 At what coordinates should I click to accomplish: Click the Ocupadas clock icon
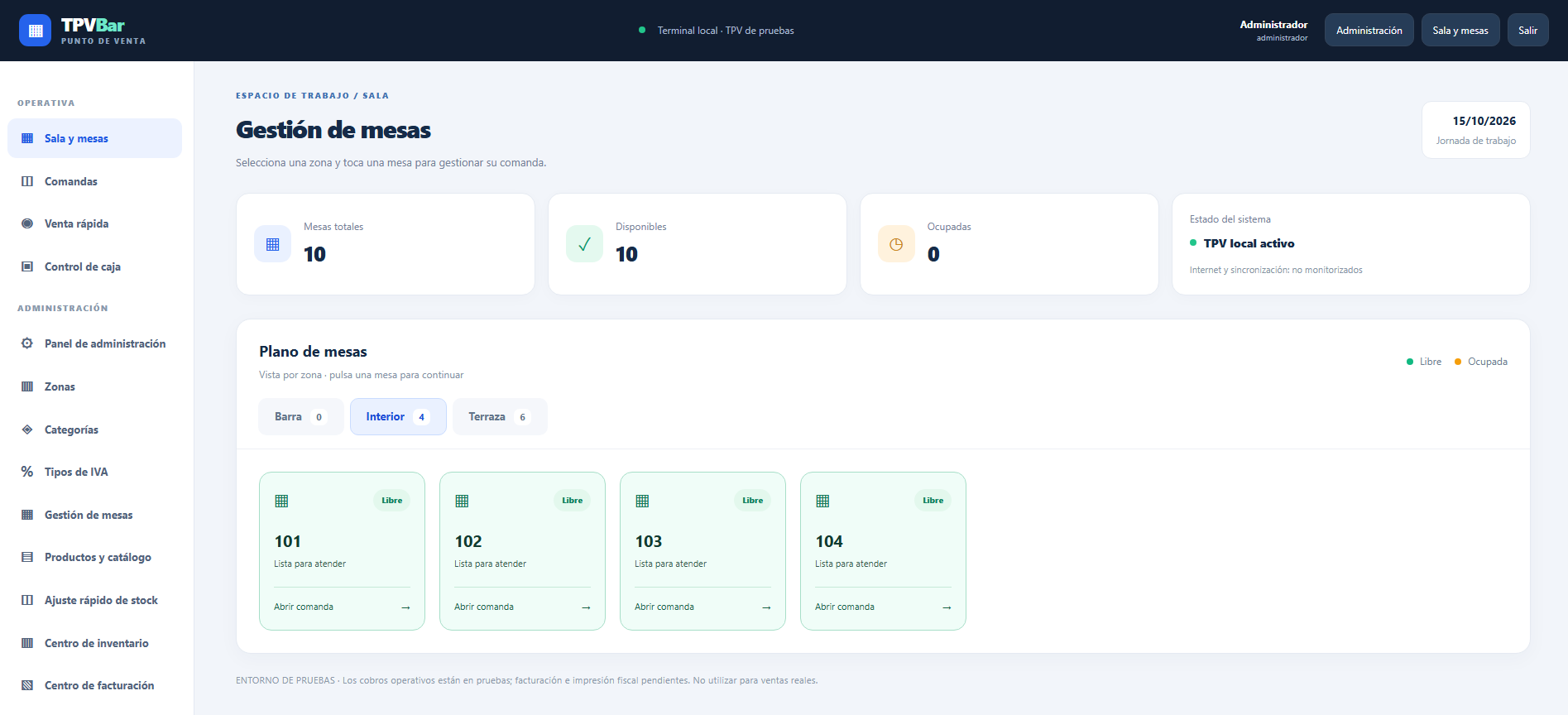[x=896, y=244]
